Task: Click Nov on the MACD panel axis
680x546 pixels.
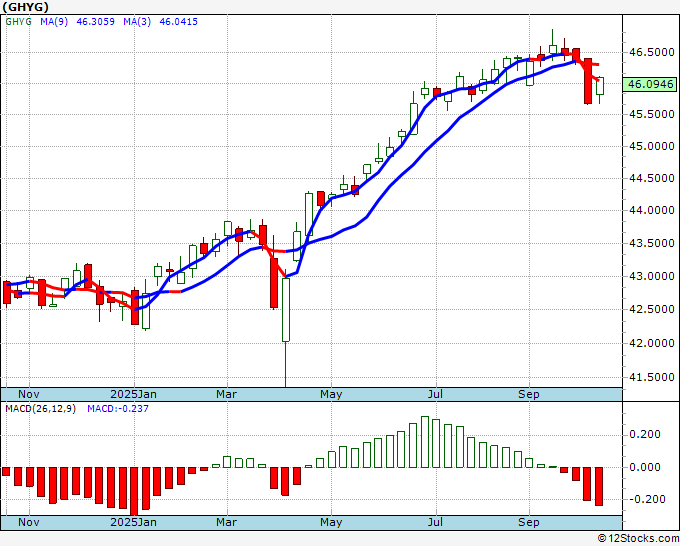Action: point(29,522)
